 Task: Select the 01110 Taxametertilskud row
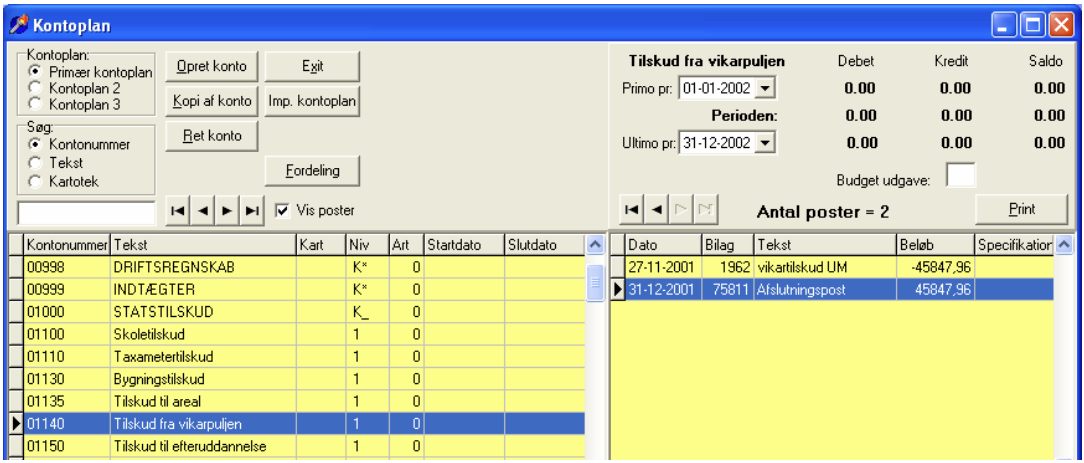click(x=296, y=357)
